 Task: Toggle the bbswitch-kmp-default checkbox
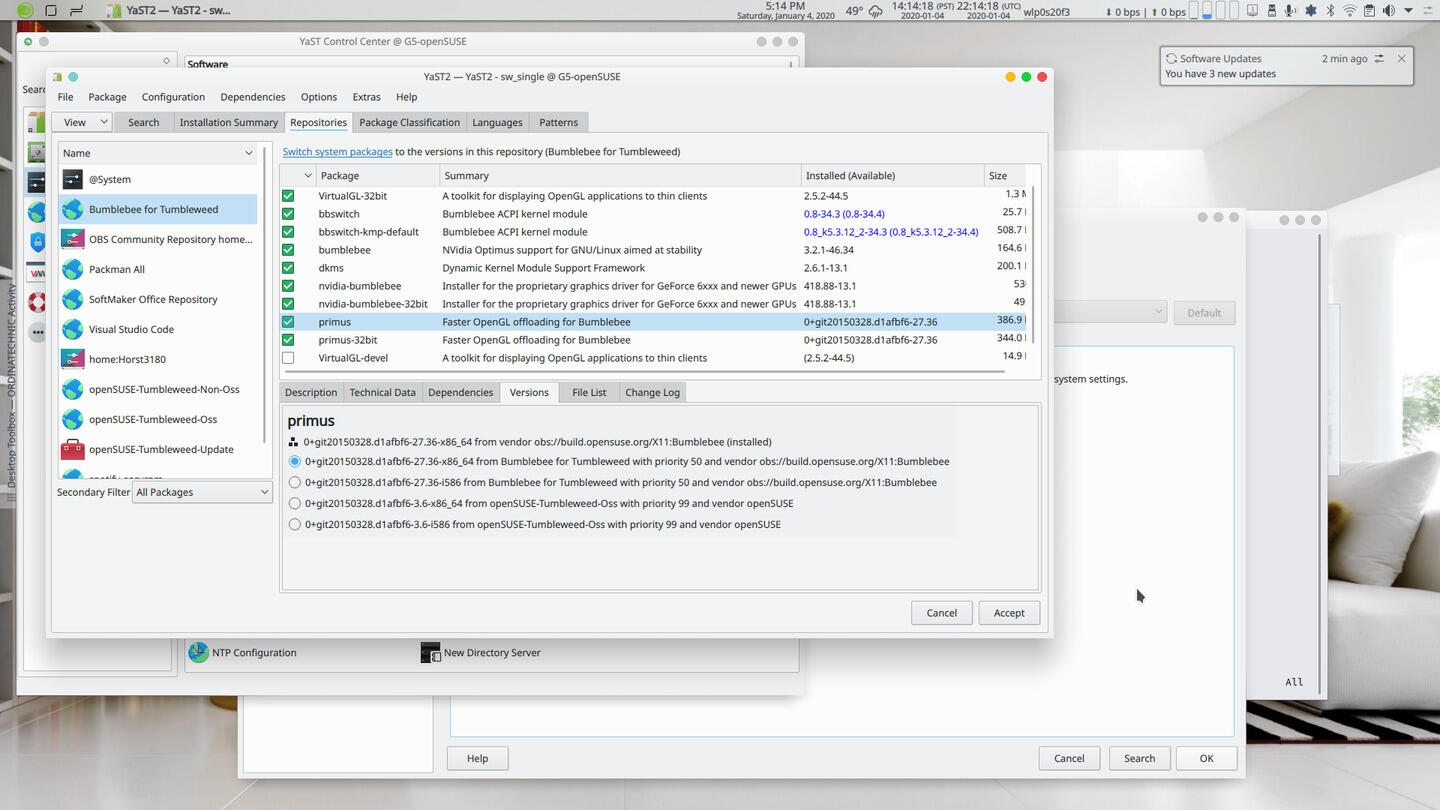point(288,232)
